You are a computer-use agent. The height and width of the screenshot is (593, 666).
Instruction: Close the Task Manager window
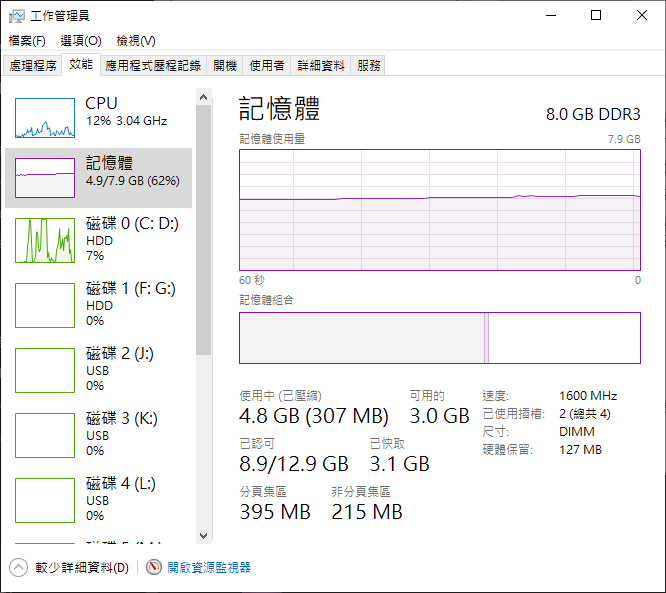642,16
